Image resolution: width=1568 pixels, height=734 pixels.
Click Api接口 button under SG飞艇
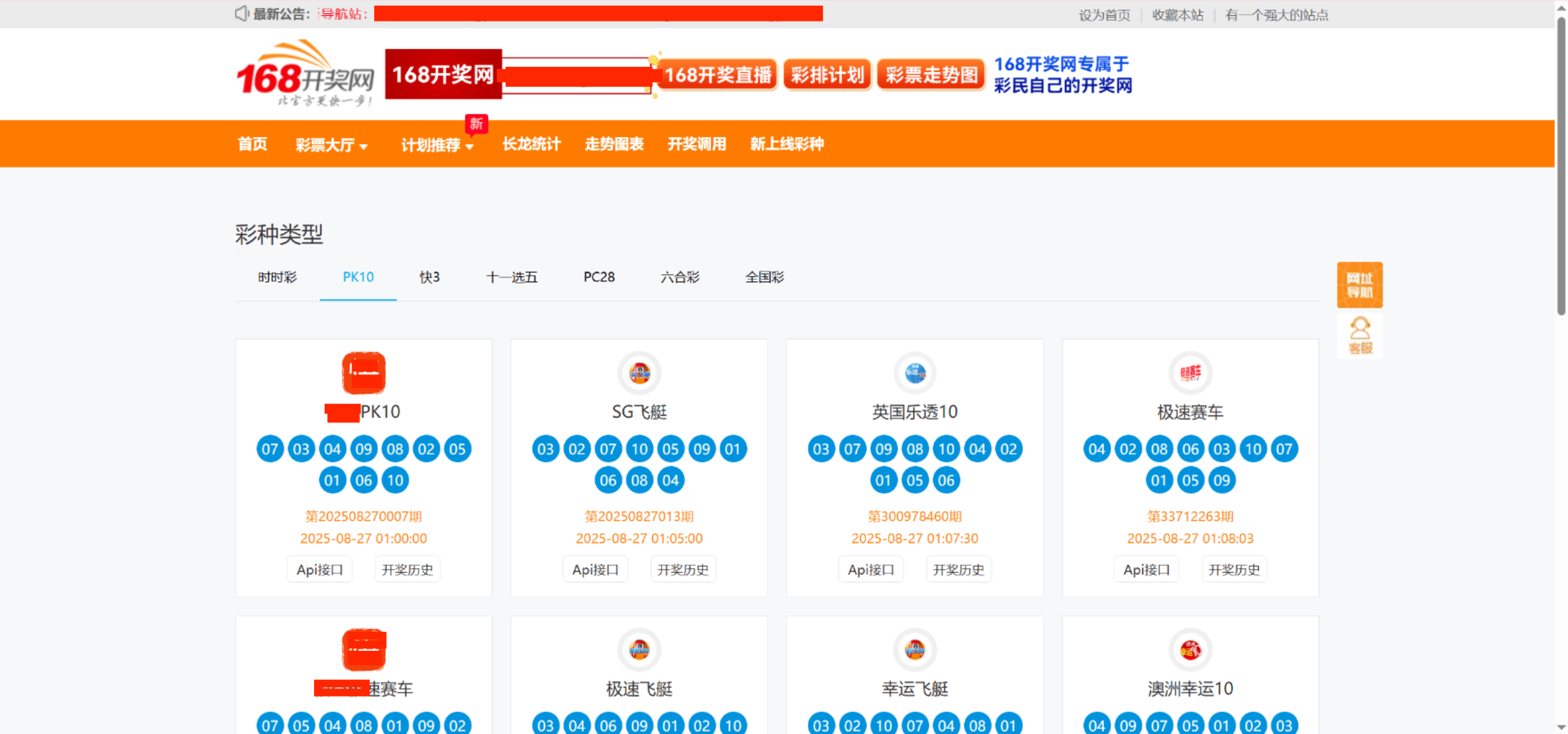[595, 570]
